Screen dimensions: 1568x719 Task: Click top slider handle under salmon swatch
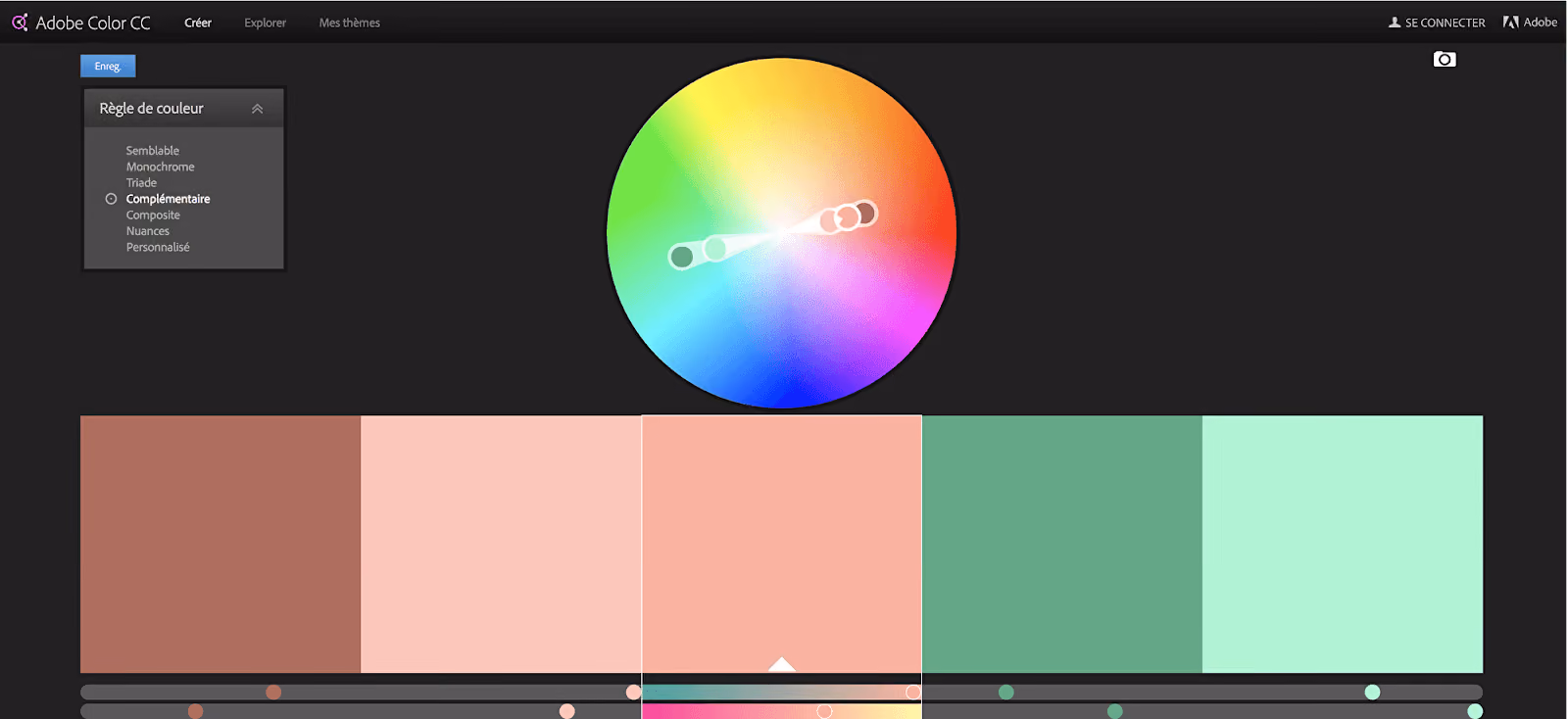[x=913, y=693]
